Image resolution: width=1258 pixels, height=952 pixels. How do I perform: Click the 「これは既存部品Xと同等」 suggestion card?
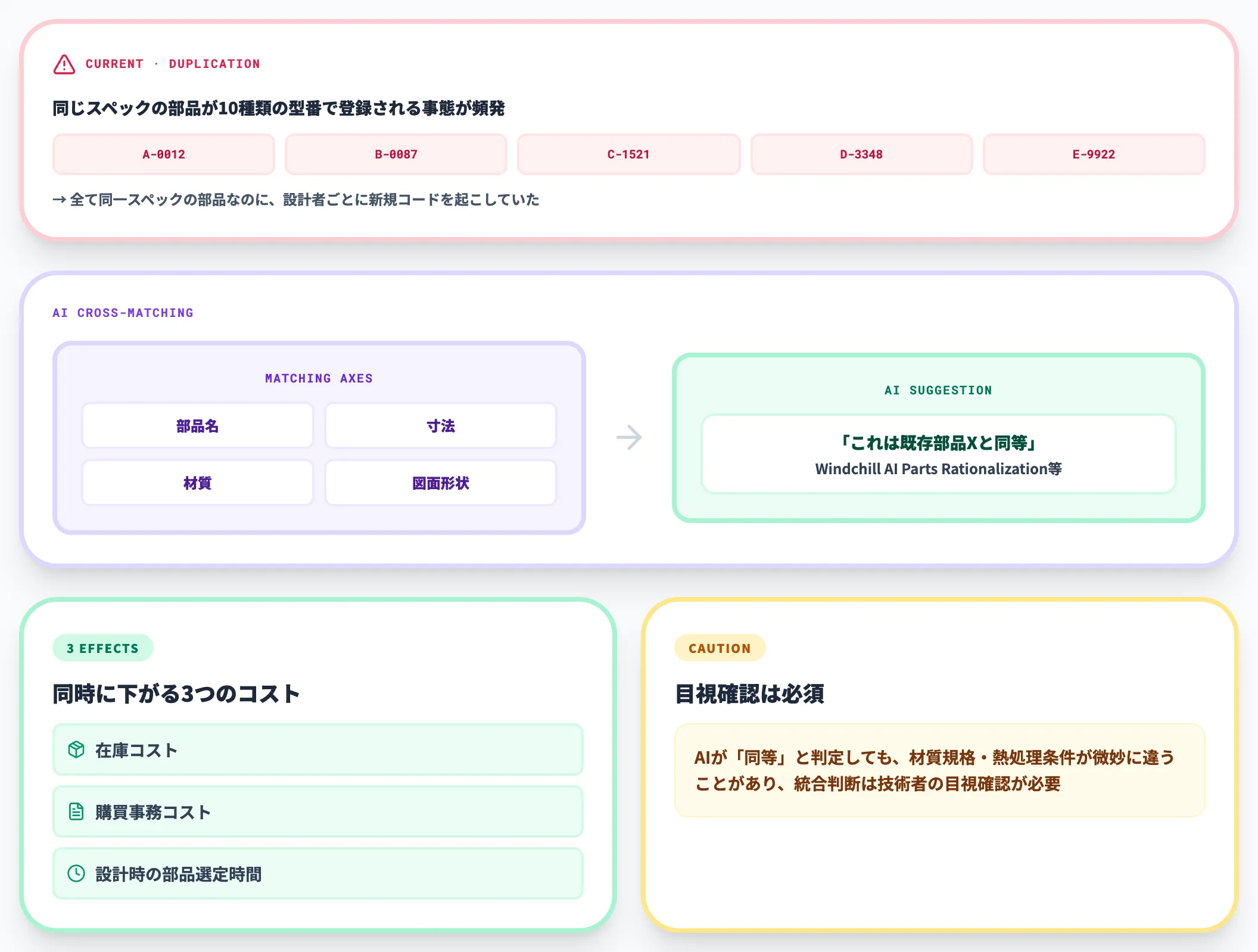point(939,454)
